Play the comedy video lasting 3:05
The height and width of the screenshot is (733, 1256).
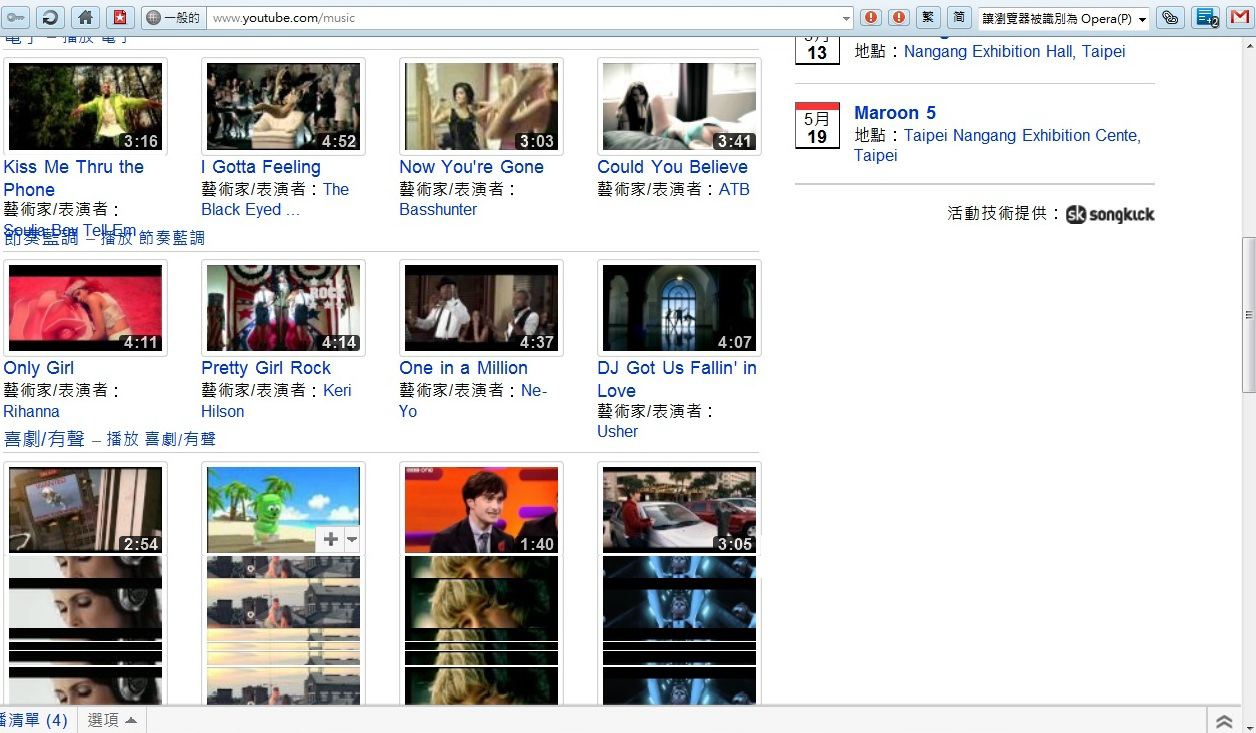(679, 509)
